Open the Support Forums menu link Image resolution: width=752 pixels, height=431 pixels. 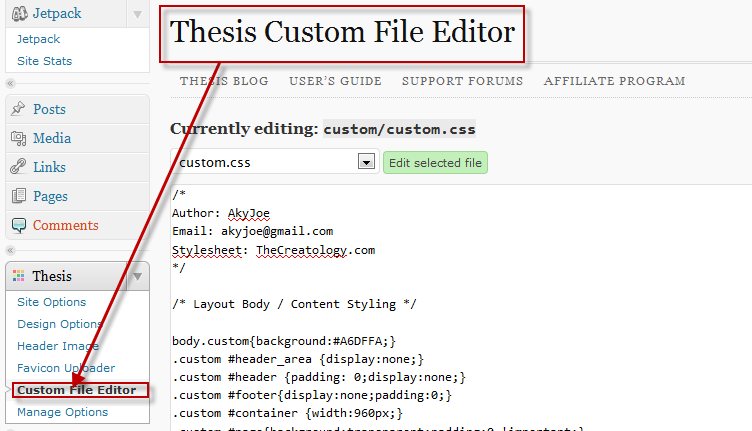[x=462, y=81]
